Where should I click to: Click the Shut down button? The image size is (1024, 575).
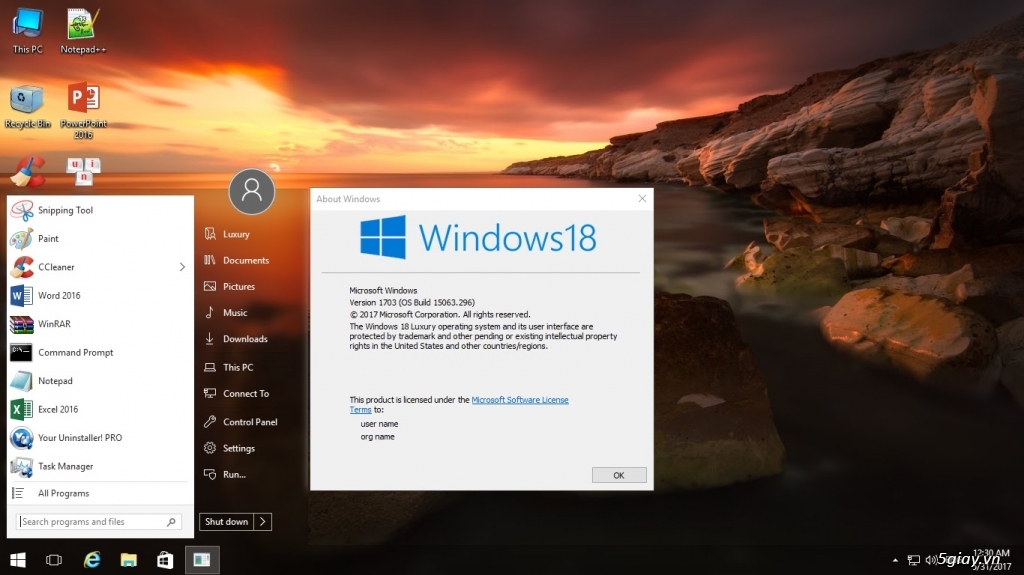tap(227, 522)
